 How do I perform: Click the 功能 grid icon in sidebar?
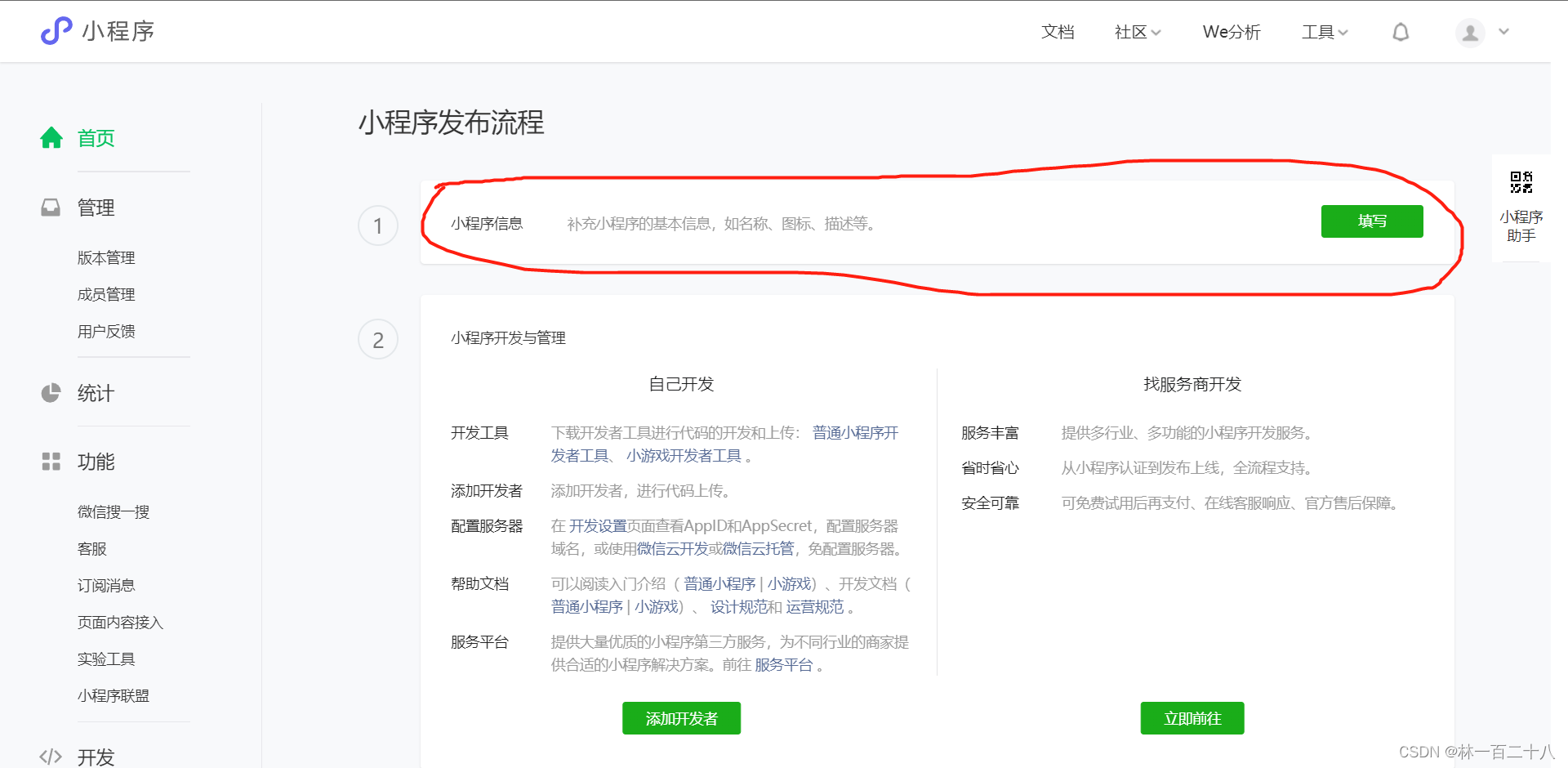point(51,461)
